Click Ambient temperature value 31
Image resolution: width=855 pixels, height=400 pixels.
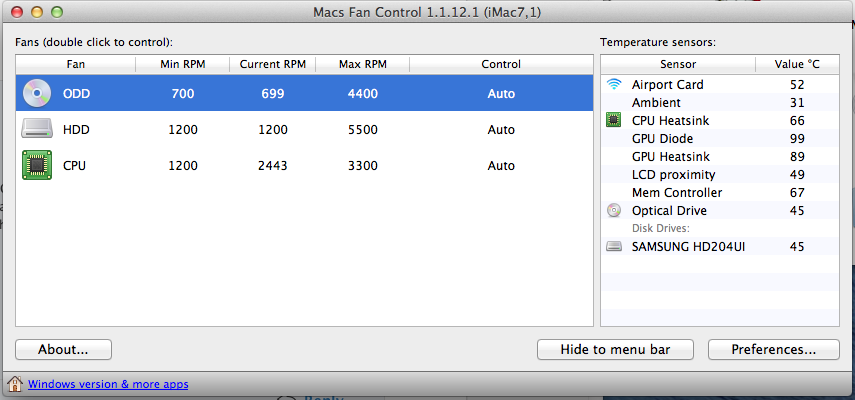click(x=797, y=102)
